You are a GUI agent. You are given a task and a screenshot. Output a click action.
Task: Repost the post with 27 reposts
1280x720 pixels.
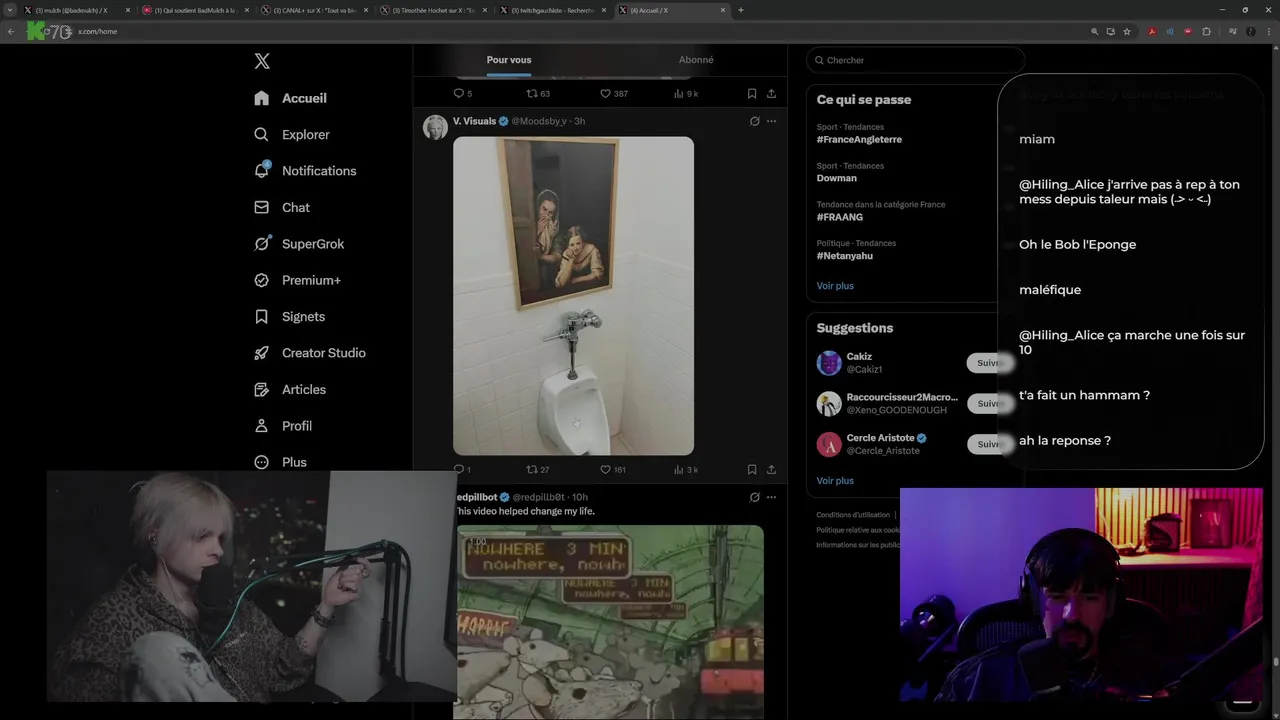pyautogui.click(x=538, y=469)
